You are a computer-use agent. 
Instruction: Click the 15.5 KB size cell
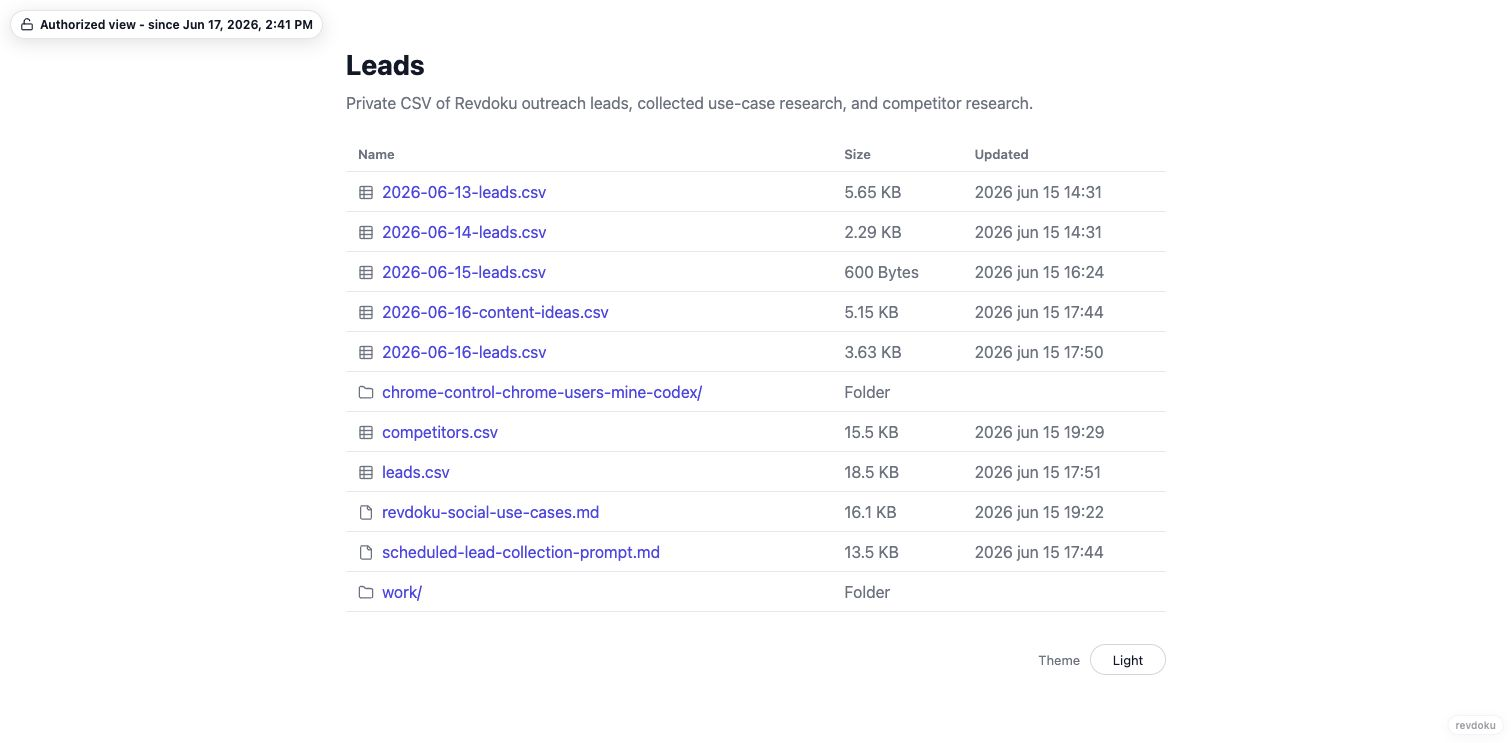tap(871, 432)
